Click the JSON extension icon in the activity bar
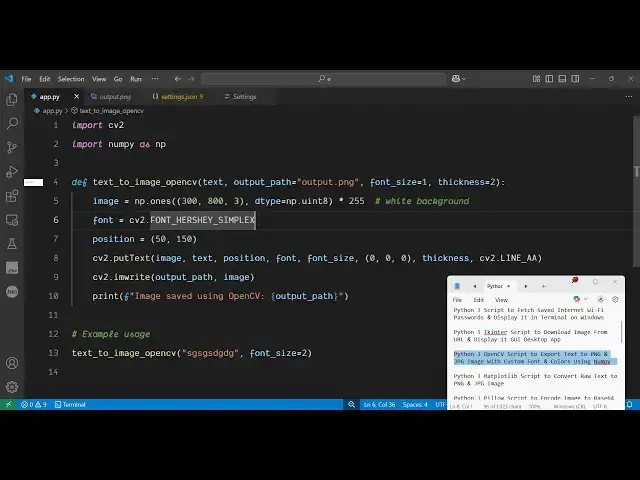Viewport: 640px width, 480px height. [x=12, y=291]
